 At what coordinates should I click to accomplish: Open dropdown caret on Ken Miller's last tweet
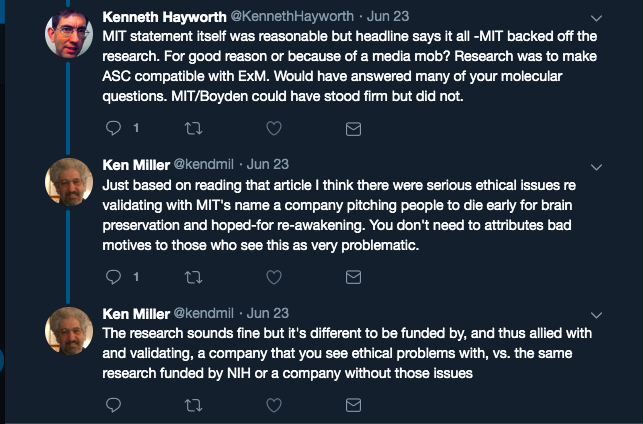pyautogui.click(x=596, y=315)
